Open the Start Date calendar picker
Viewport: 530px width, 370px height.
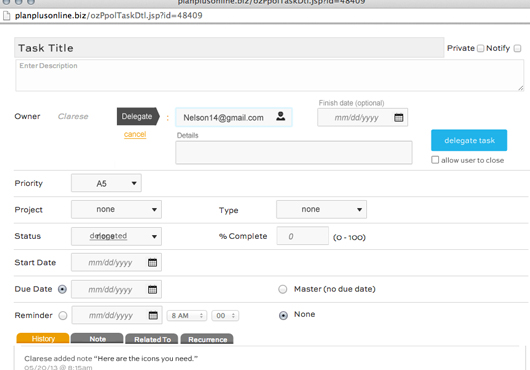(x=152, y=263)
